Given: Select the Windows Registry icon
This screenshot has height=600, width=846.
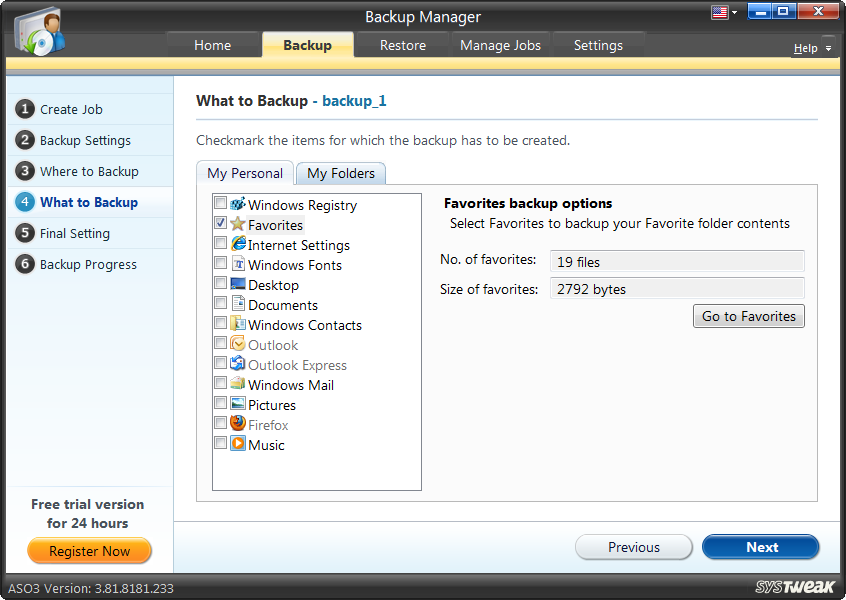Looking at the screenshot, I should (x=237, y=205).
